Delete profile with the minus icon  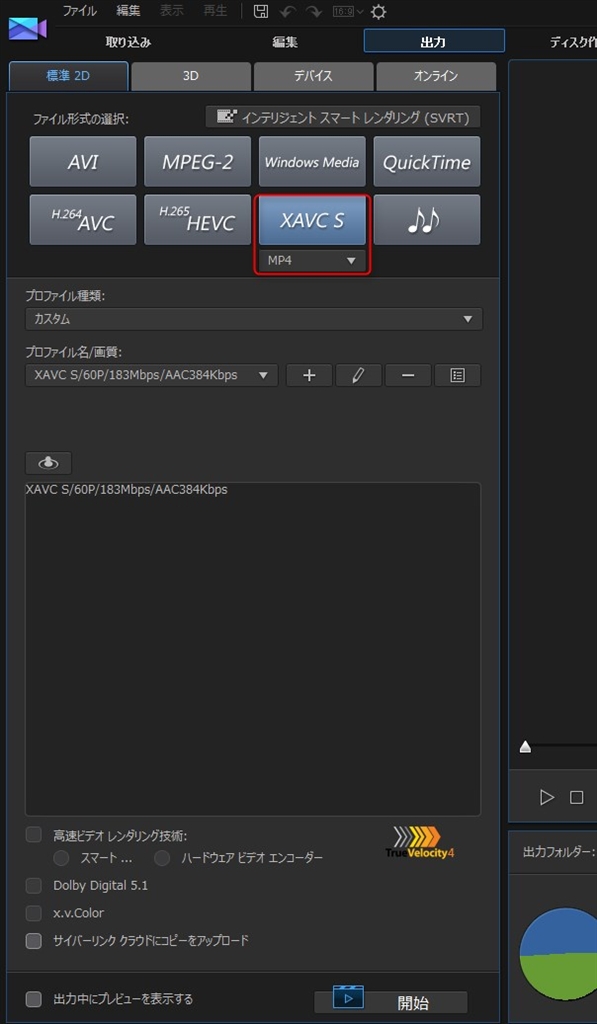pyautogui.click(x=408, y=376)
